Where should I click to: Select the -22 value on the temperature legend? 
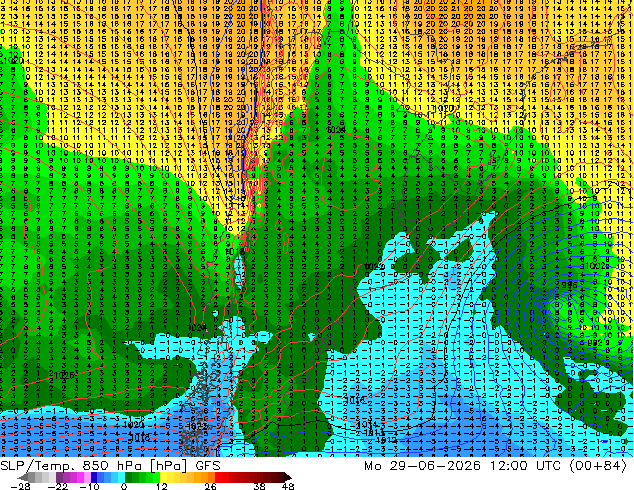(57, 486)
